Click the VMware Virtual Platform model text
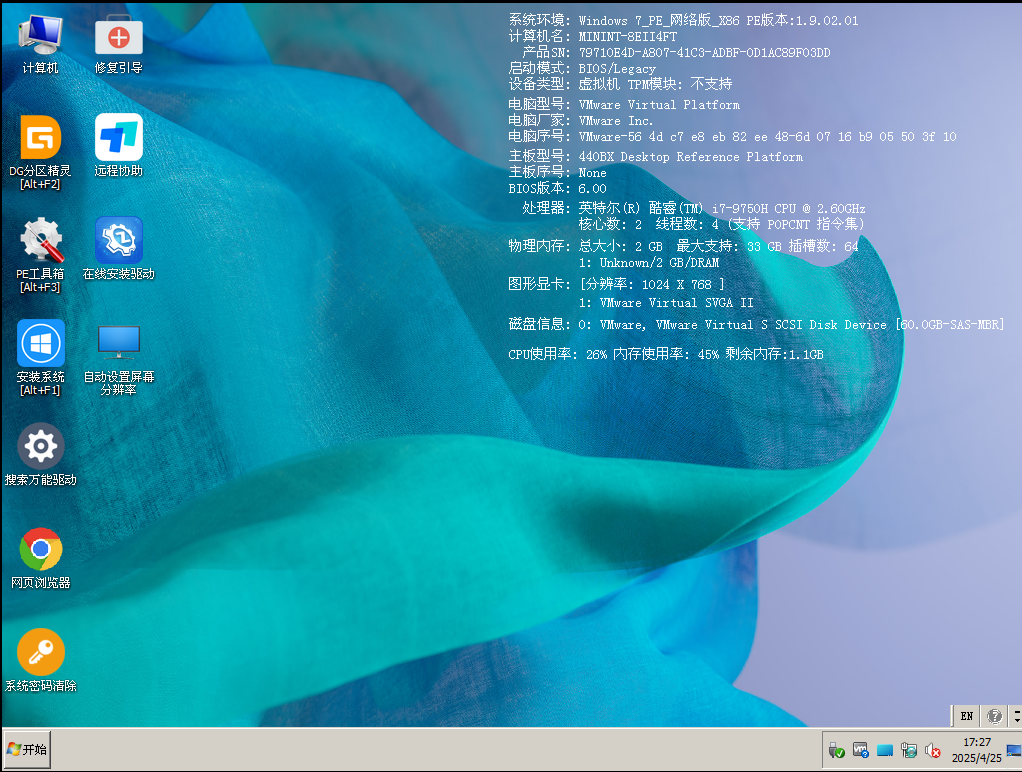This screenshot has width=1022, height=772. (x=659, y=104)
